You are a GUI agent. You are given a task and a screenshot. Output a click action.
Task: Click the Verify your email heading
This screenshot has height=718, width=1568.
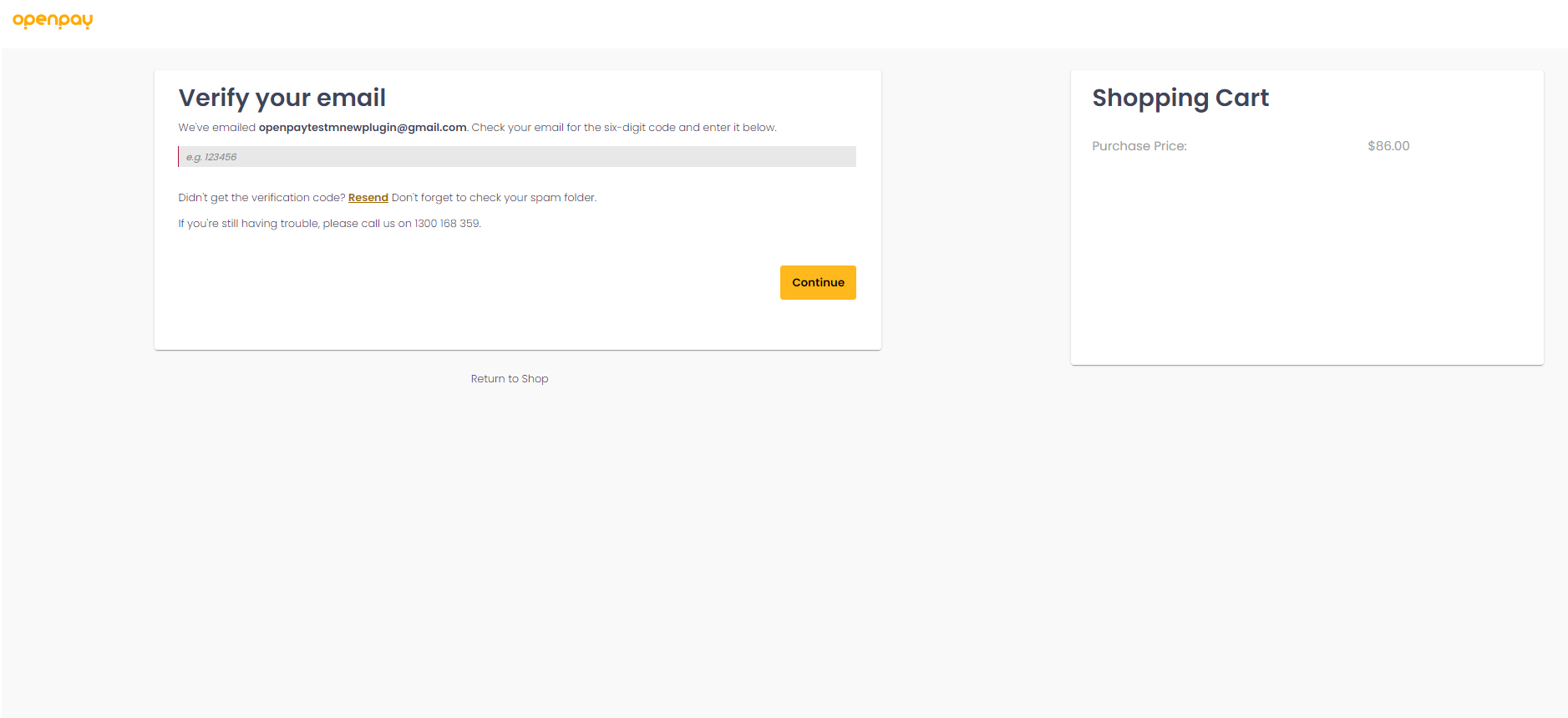click(282, 99)
